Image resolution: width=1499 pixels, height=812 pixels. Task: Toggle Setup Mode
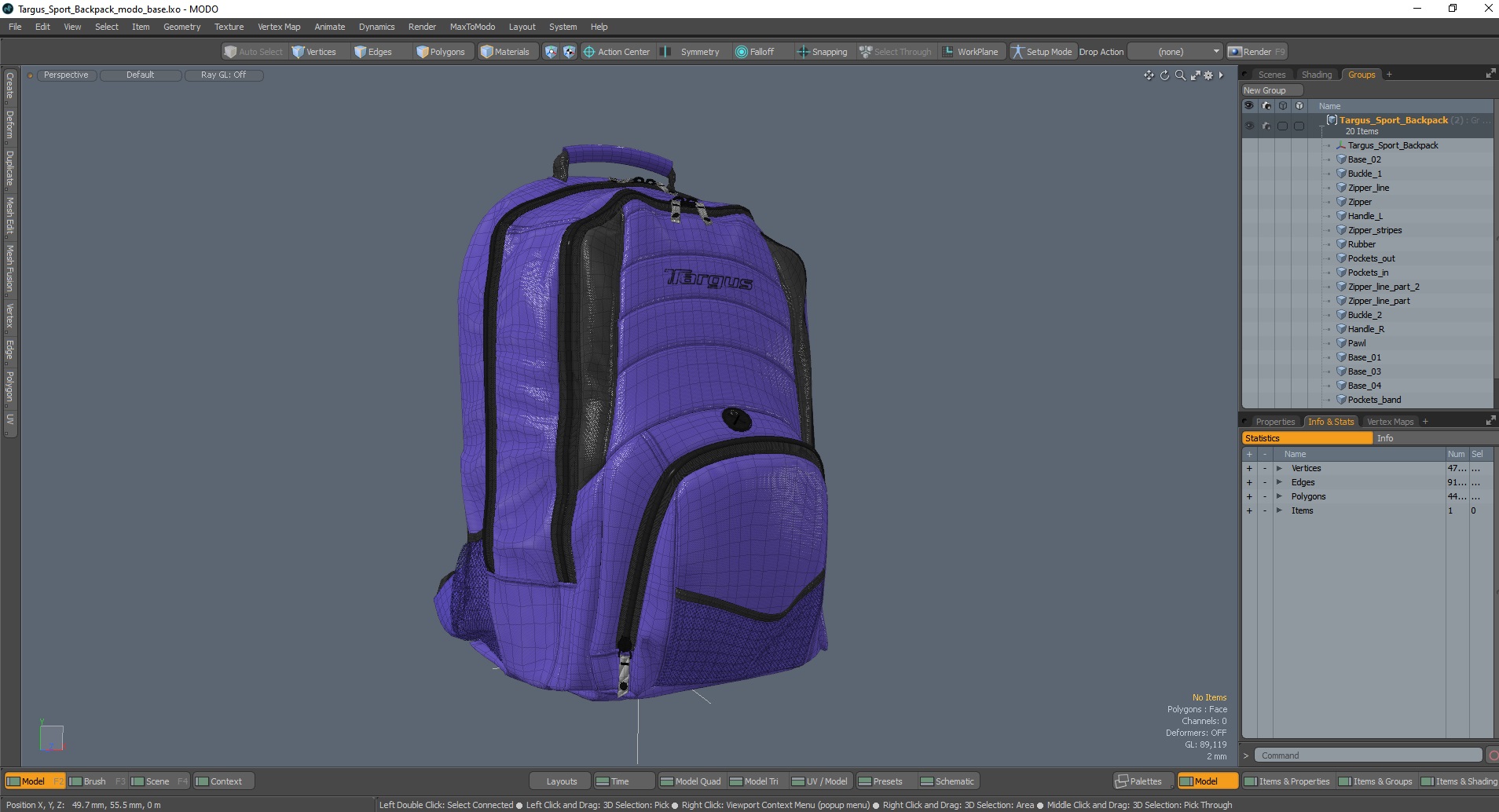(1042, 52)
